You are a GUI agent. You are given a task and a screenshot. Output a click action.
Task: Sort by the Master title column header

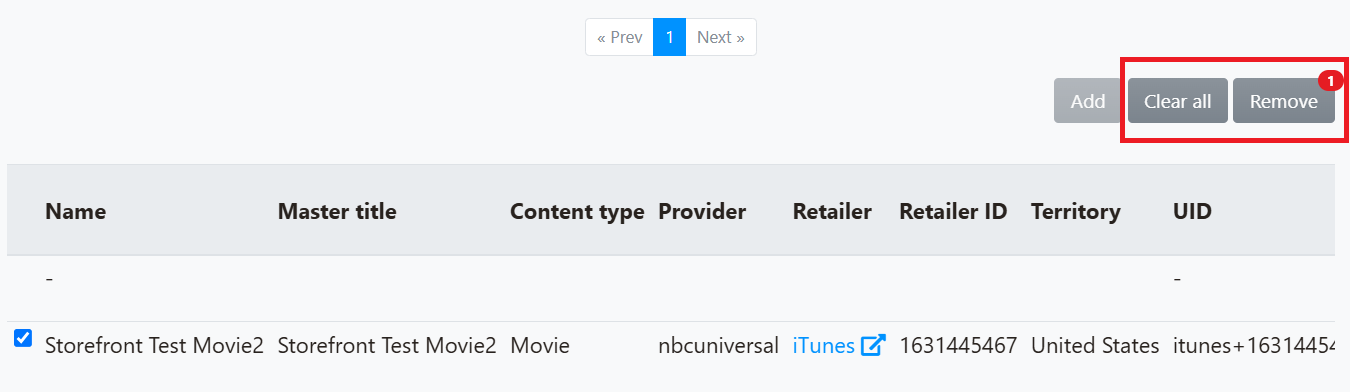pyautogui.click(x=337, y=211)
